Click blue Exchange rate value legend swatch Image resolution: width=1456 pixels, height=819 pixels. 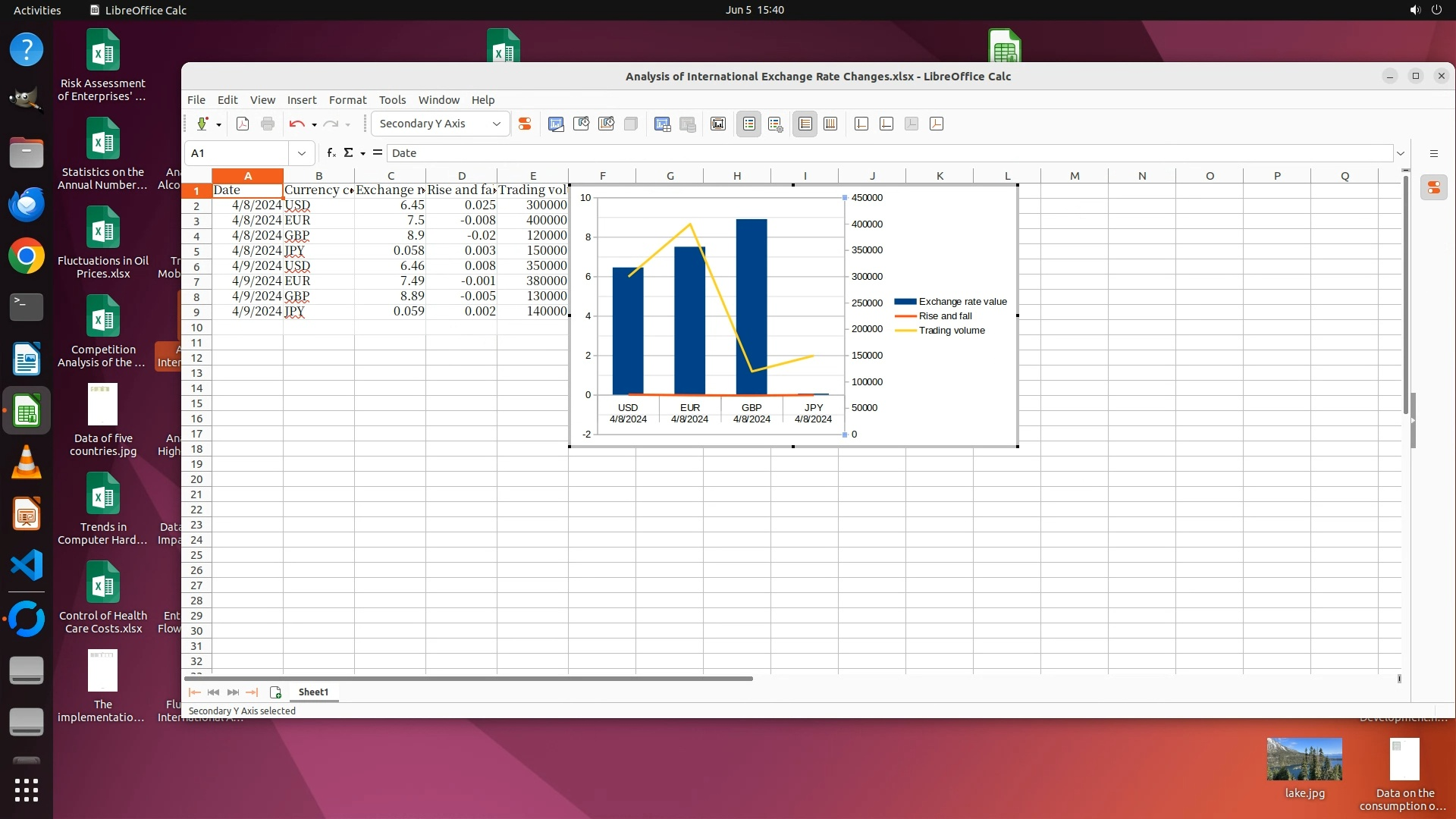905,302
